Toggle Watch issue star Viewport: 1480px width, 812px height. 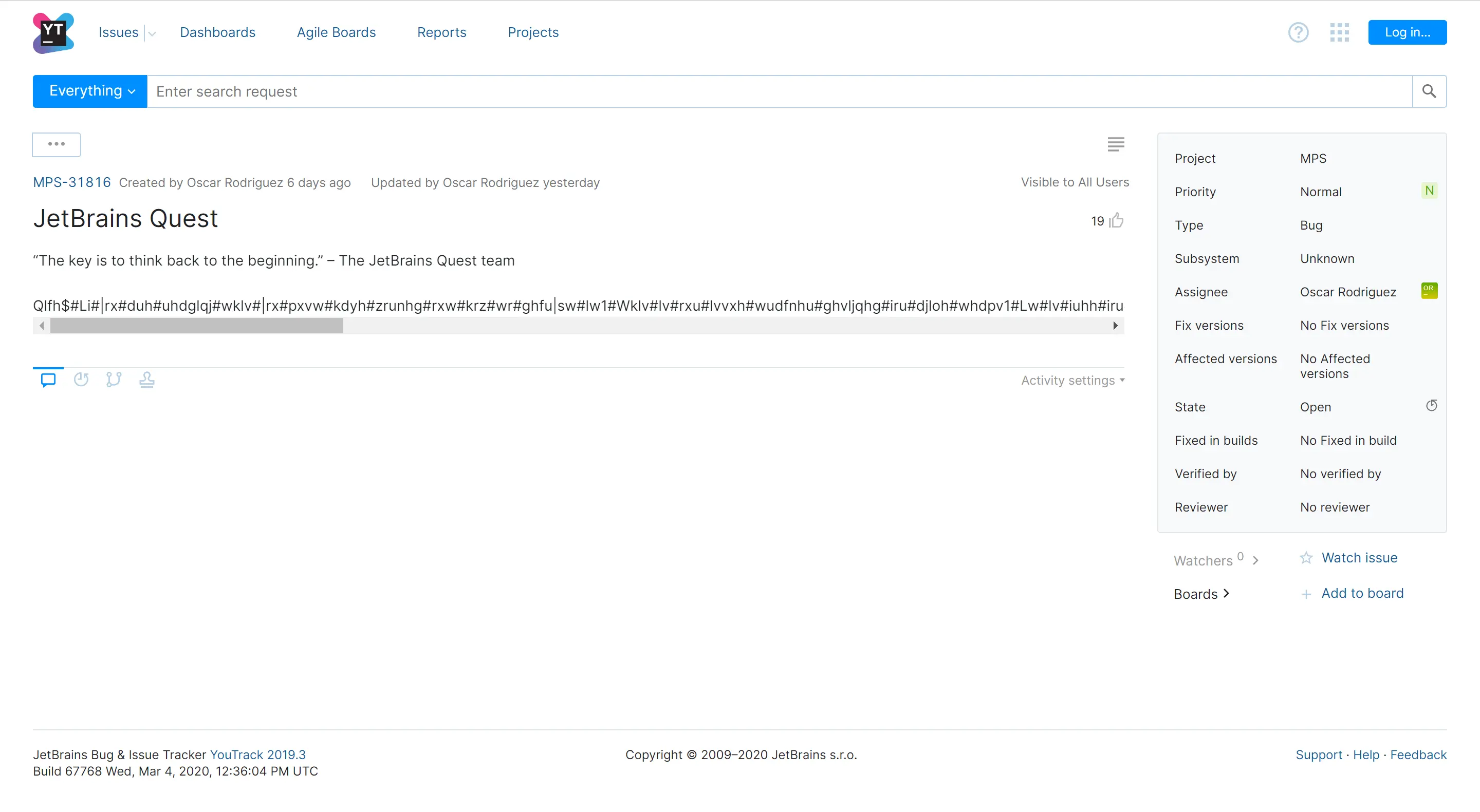[1306, 558]
